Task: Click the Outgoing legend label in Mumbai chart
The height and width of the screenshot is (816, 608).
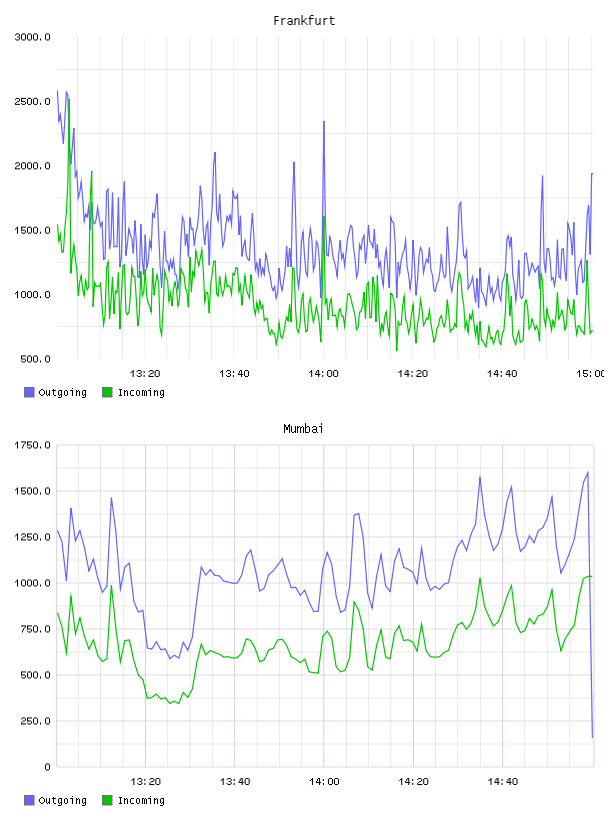Action: [x=62, y=801]
